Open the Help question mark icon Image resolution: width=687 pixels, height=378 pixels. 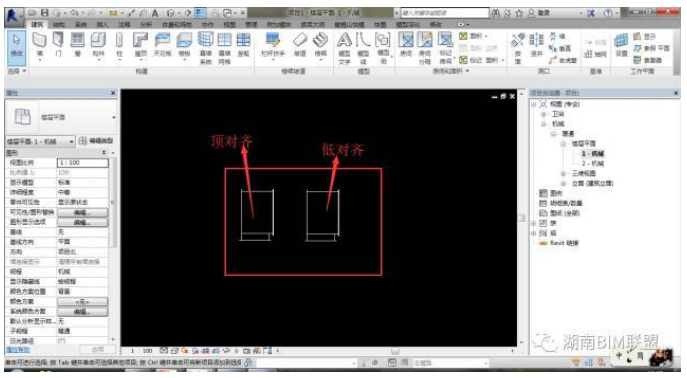click(x=608, y=13)
